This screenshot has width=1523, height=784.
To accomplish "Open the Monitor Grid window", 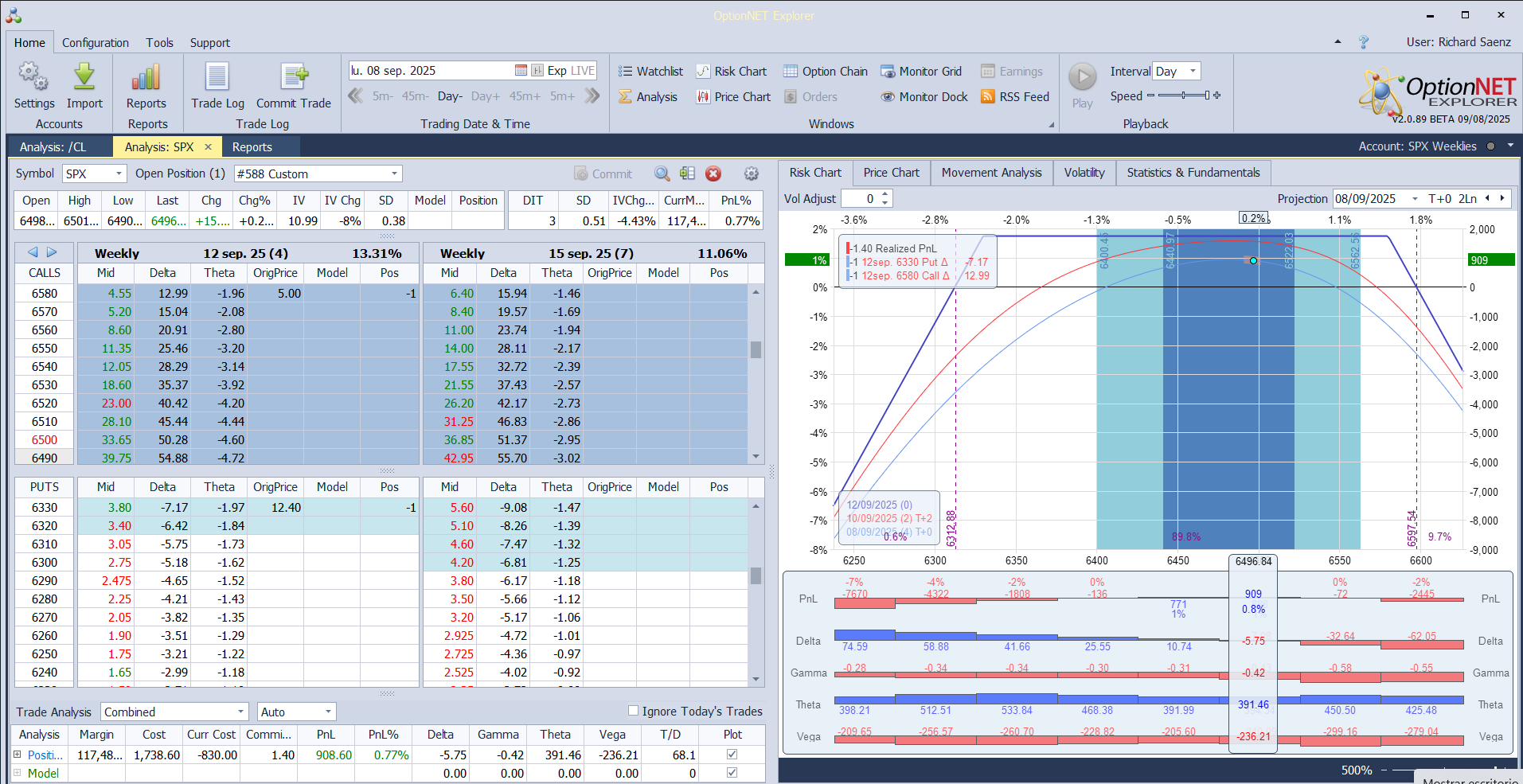I will [x=920, y=72].
